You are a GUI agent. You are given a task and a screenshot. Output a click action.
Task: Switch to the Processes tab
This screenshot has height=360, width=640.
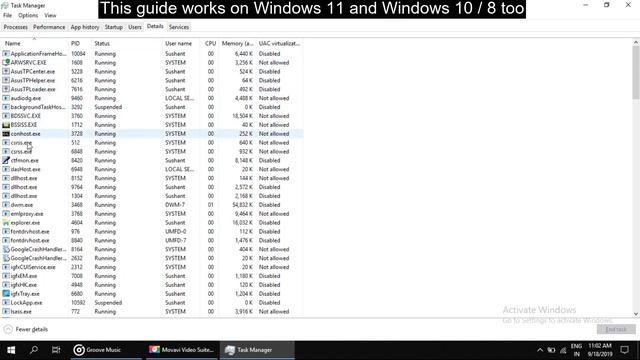pos(16,27)
